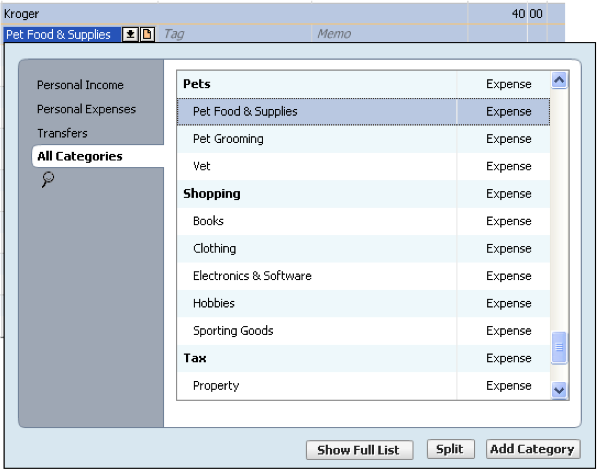Show the Transfers category list
The width and height of the screenshot is (598, 470).
click(62, 133)
